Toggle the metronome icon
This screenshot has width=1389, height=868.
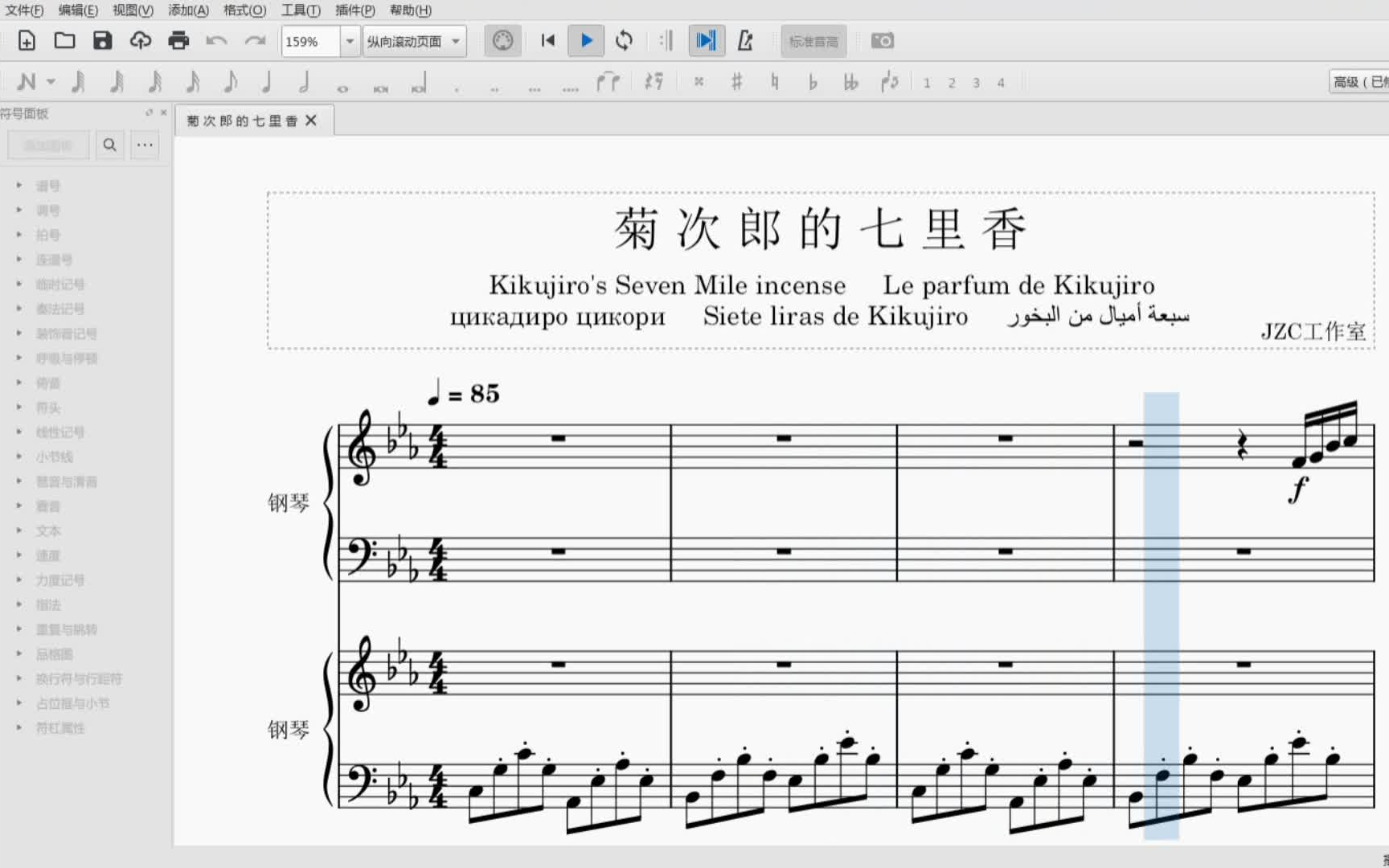(x=745, y=41)
